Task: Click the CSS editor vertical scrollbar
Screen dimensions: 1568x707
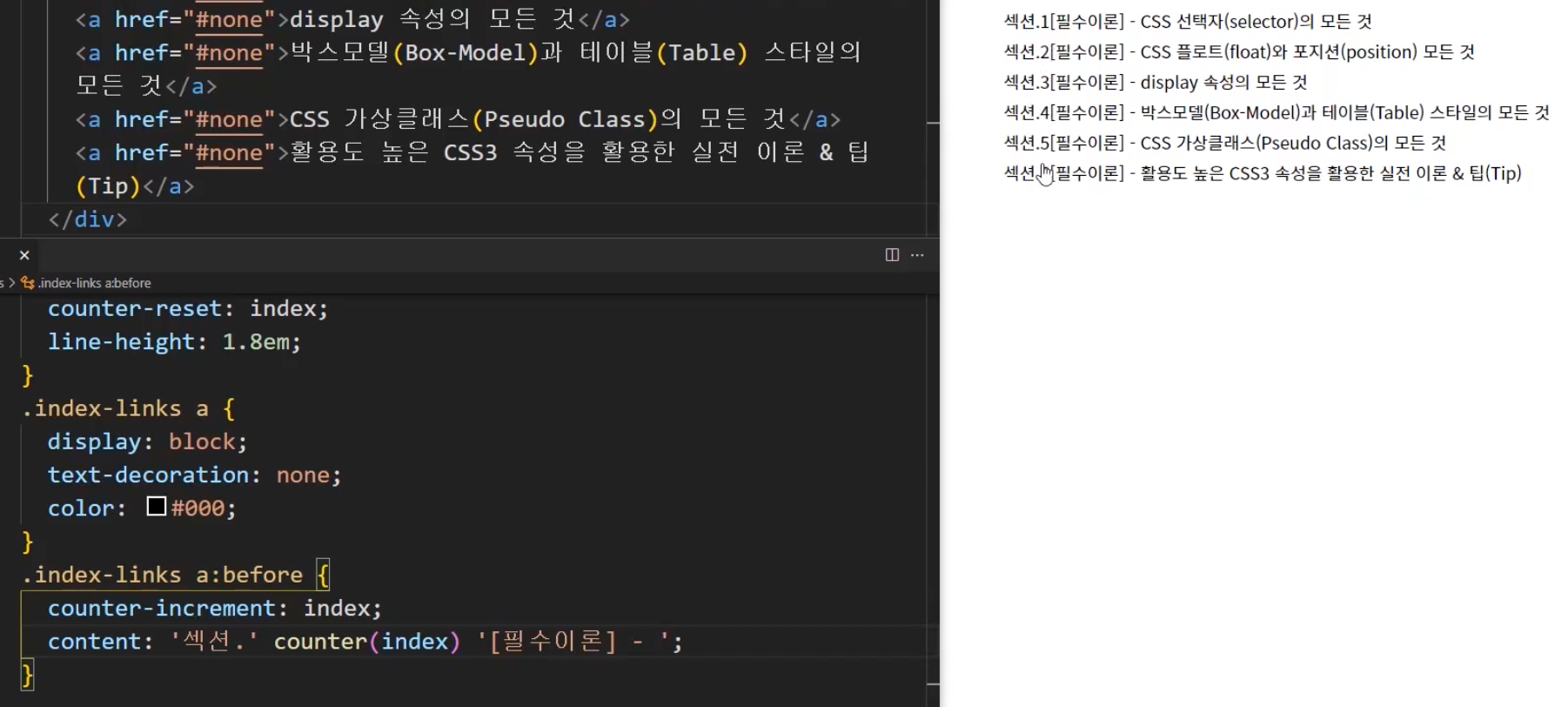Action: point(933,501)
